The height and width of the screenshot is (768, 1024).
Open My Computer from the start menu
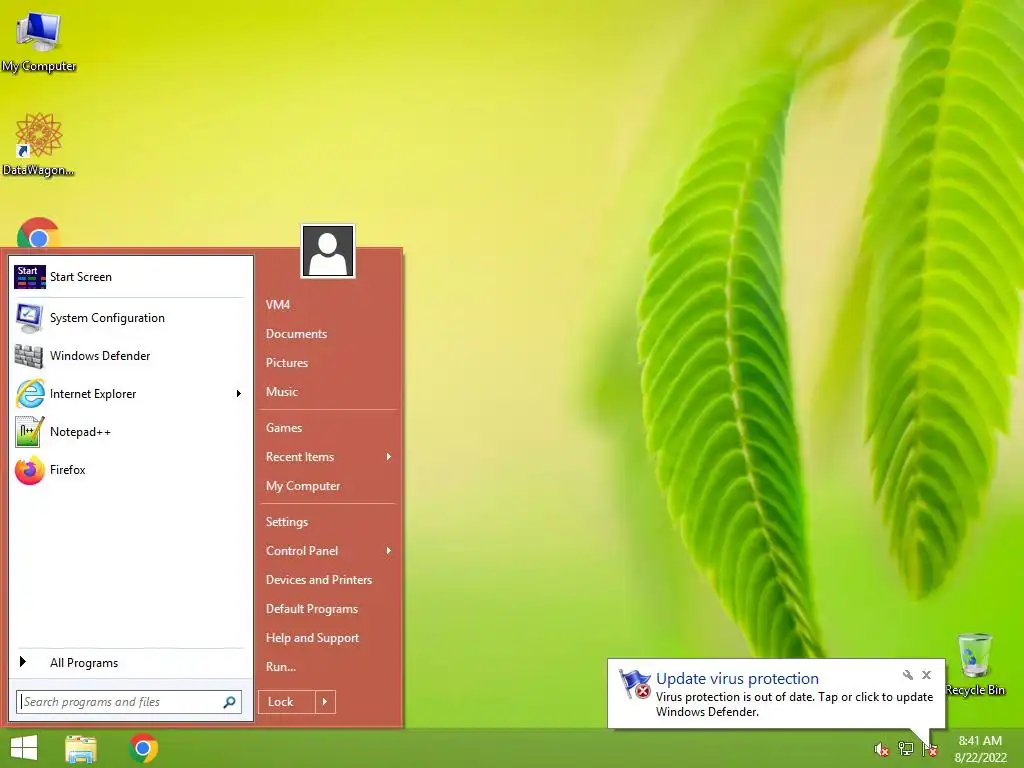point(303,486)
